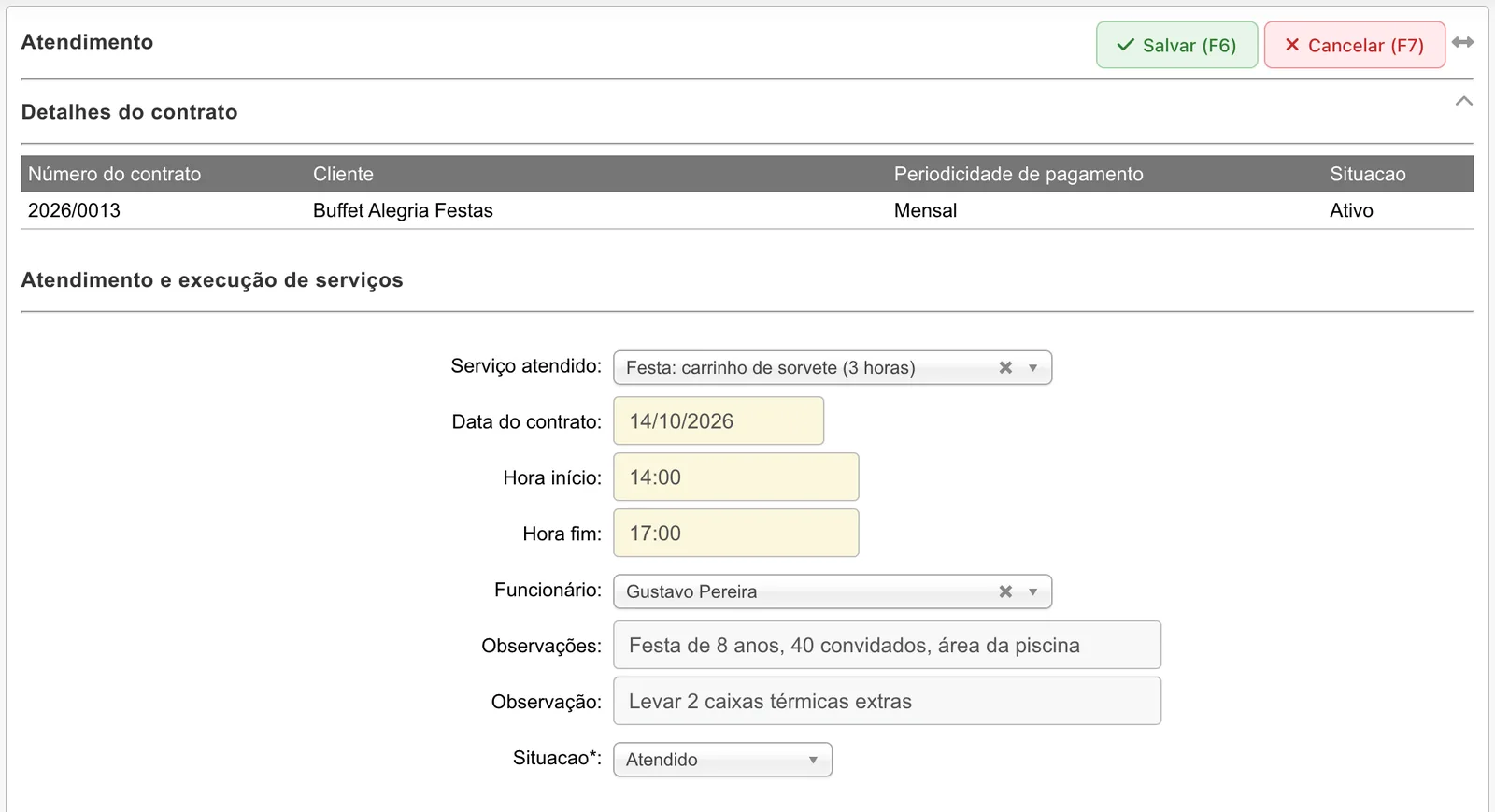Viewport: 1495px width, 812px height.
Task: Collapse the Detalhes do contrato section
Action: pos(1464,101)
